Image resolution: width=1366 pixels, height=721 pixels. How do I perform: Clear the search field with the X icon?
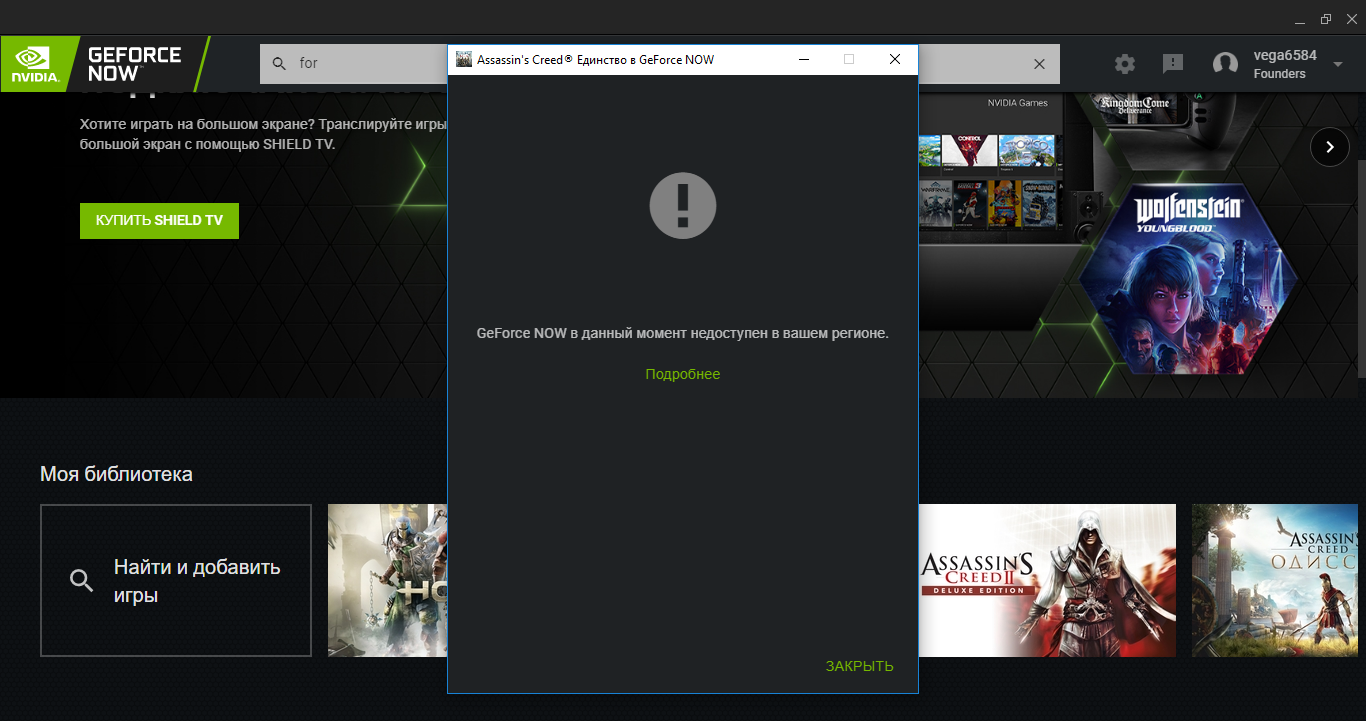[x=1039, y=64]
